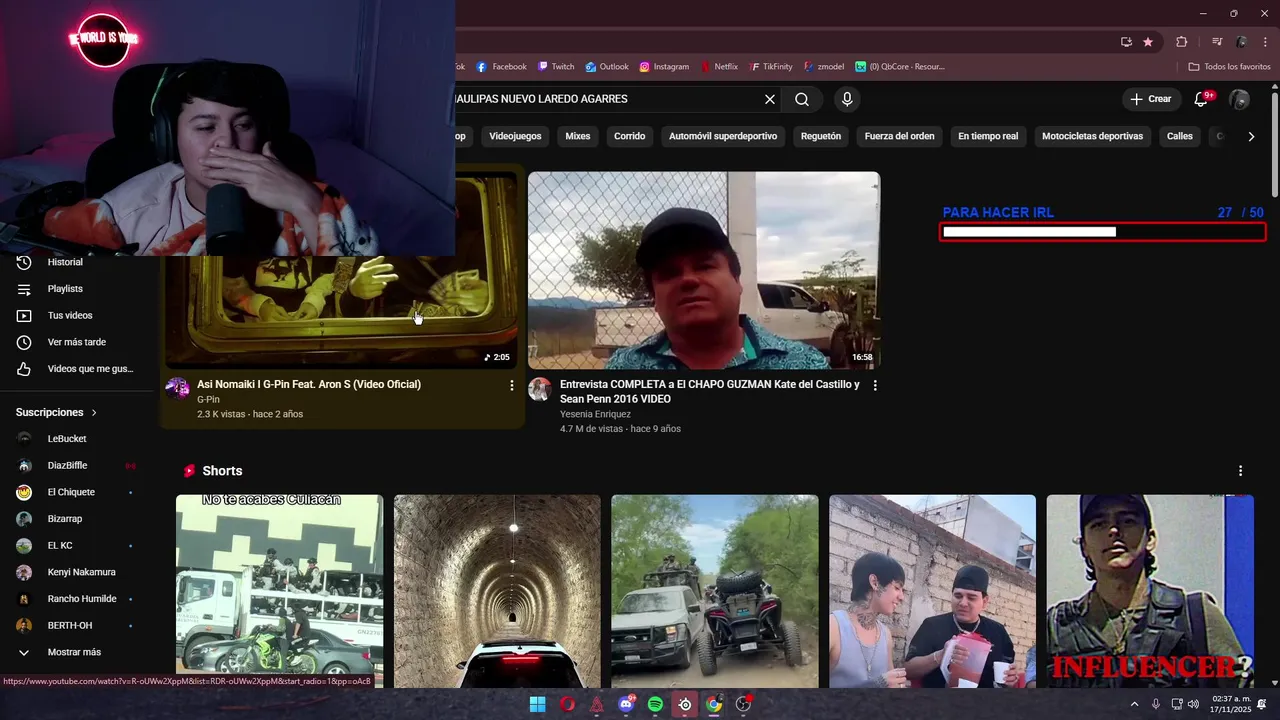The image size is (1280, 720).
Task: Bookmark this page with the star icon
Action: click(x=1148, y=42)
